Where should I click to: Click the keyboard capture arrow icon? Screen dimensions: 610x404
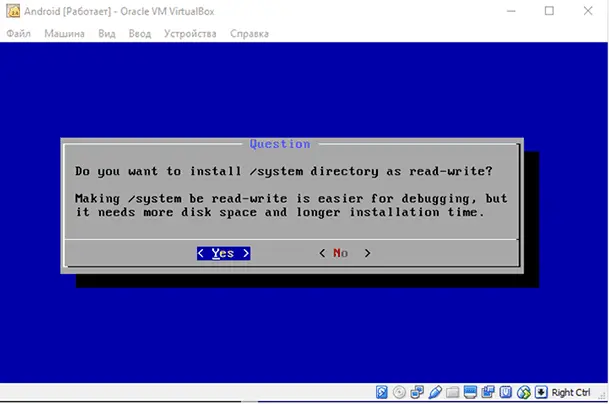click(x=541, y=392)
